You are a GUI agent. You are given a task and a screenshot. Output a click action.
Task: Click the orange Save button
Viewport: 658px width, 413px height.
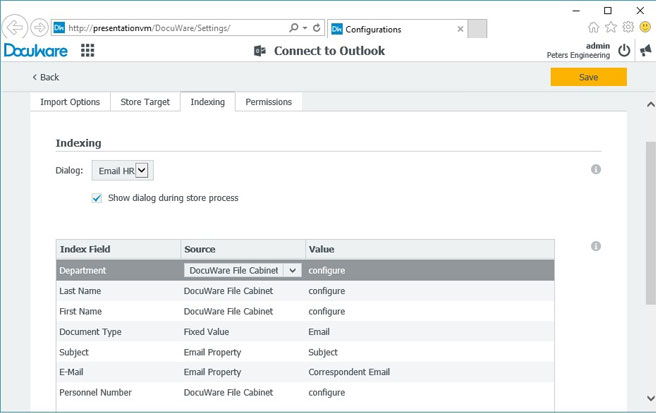tap(588, 77)
